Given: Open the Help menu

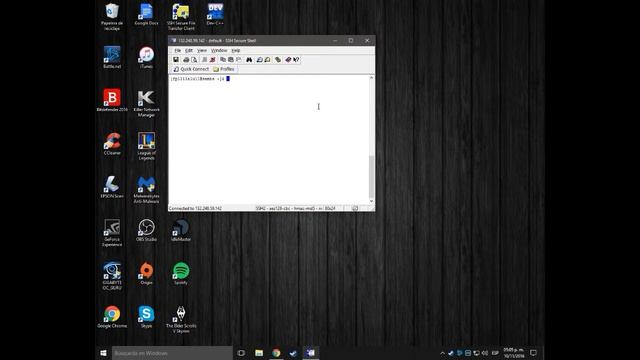Looking at the screenshot, I should (236, 50).
